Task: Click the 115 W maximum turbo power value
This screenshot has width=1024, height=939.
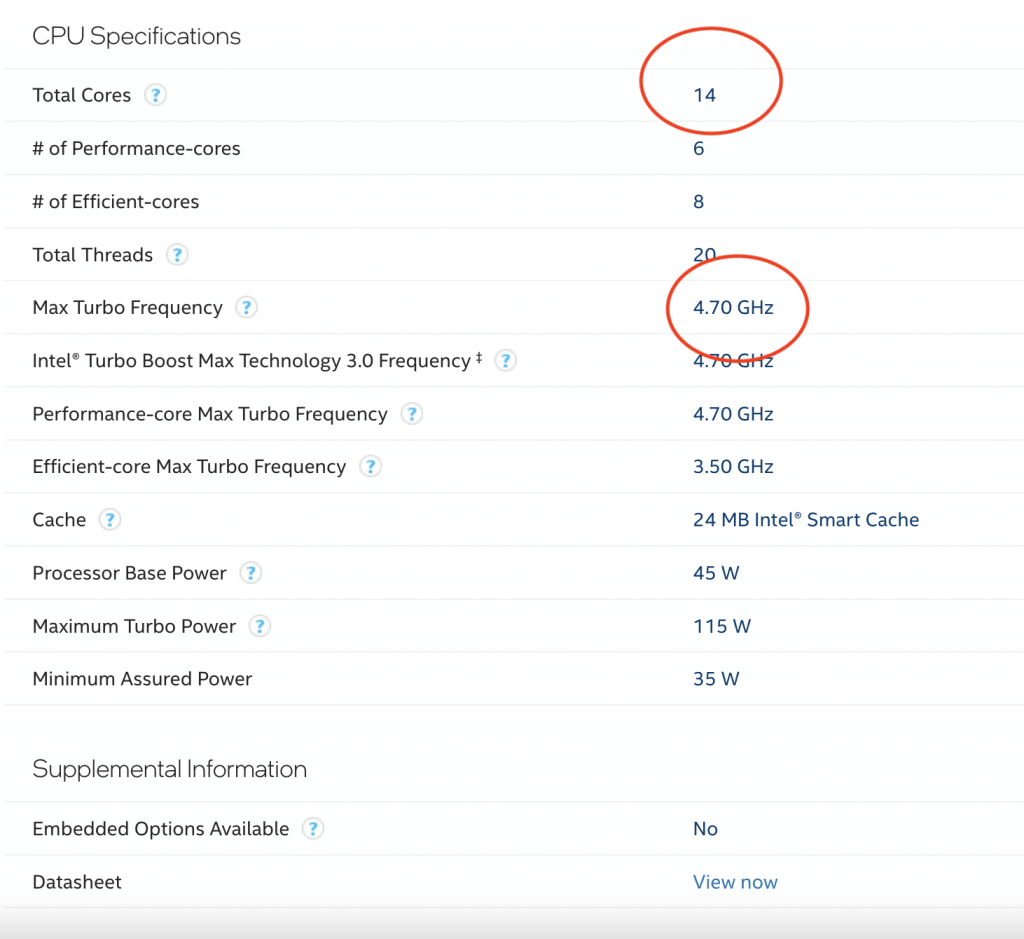Action: [721, 626]
